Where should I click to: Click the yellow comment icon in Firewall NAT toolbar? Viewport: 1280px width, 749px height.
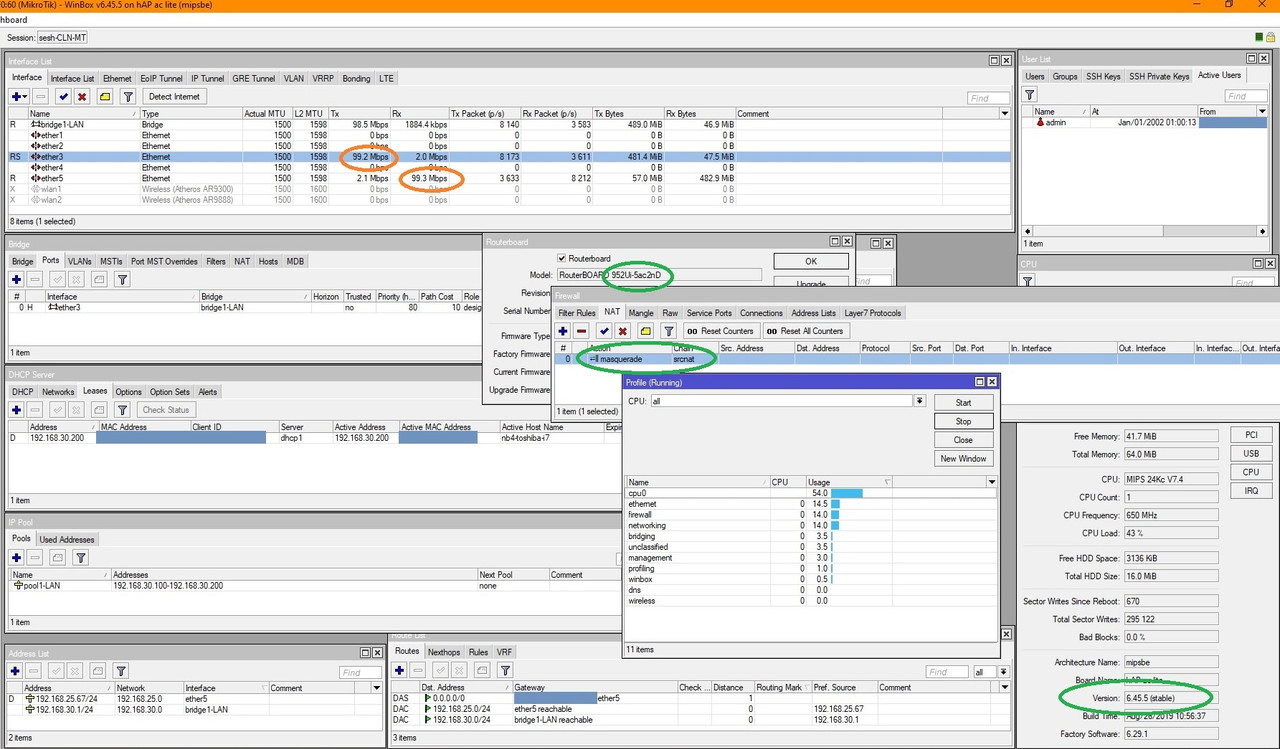coord(646,331)
